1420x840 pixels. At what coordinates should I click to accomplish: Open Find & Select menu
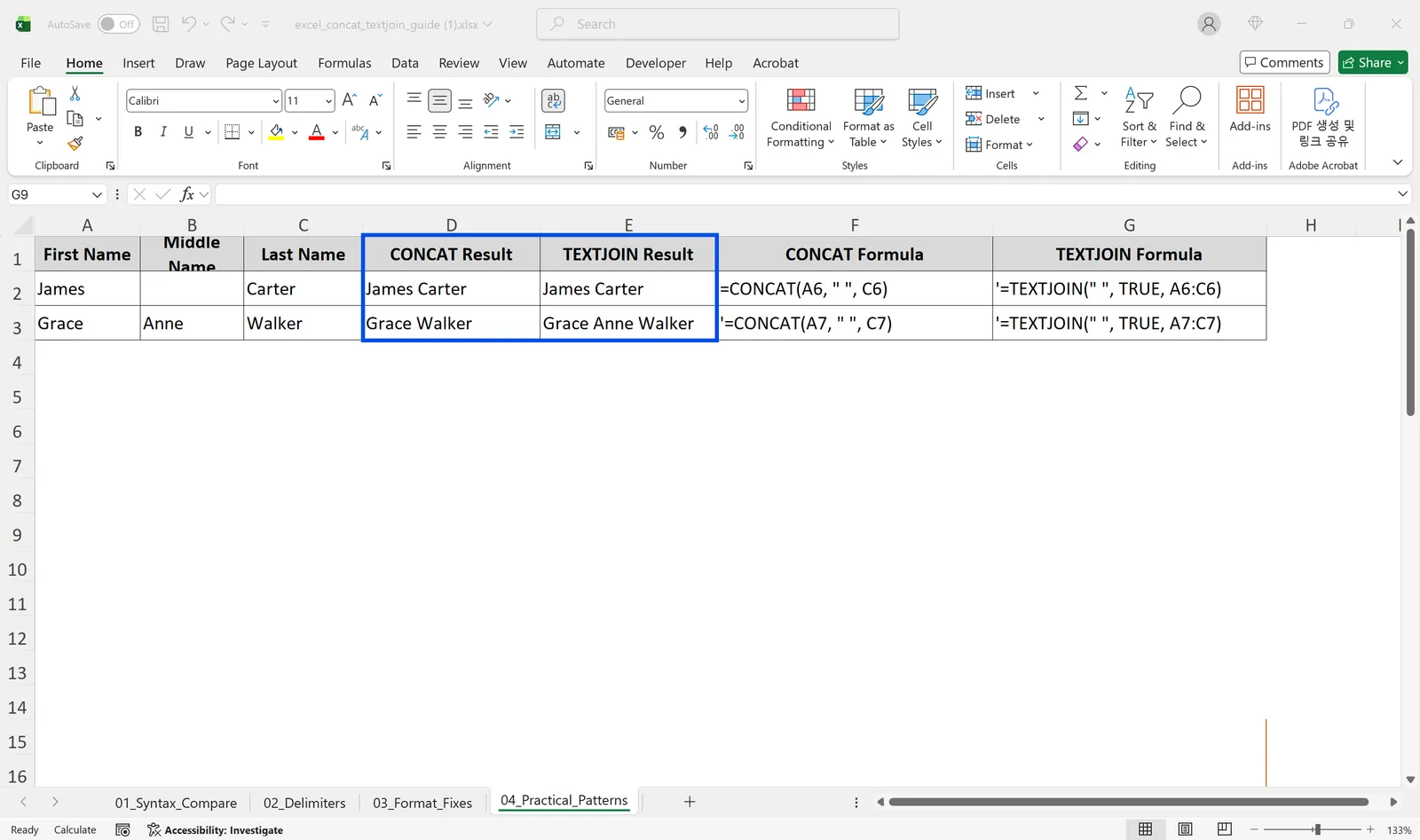pos(1187,118)
